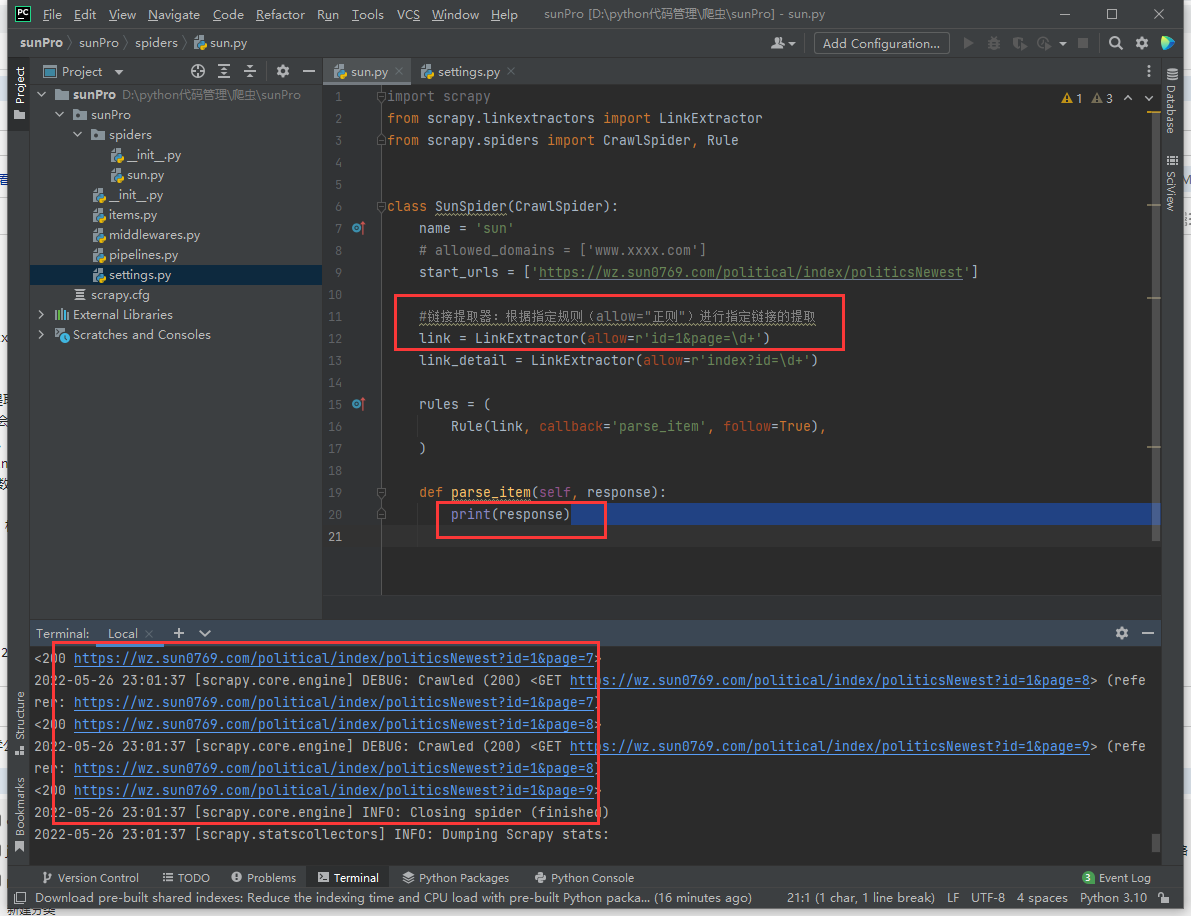
Task: Toggle the Structure tool window
Action: click(20, 715)
